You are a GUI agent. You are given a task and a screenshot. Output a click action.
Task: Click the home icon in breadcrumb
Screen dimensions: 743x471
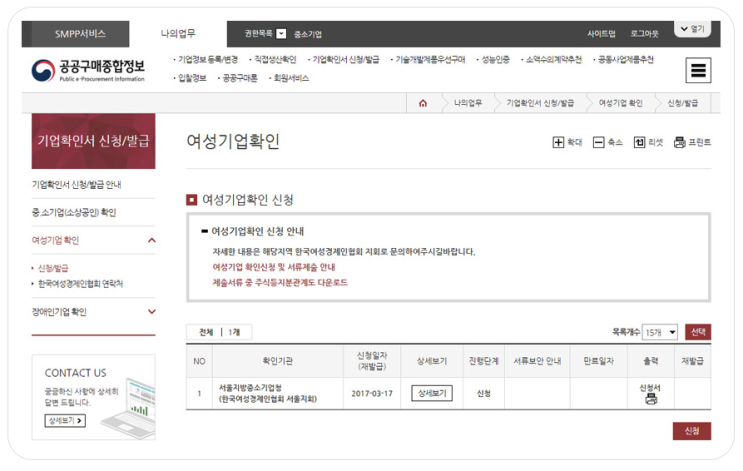click(x=423, y=103)
